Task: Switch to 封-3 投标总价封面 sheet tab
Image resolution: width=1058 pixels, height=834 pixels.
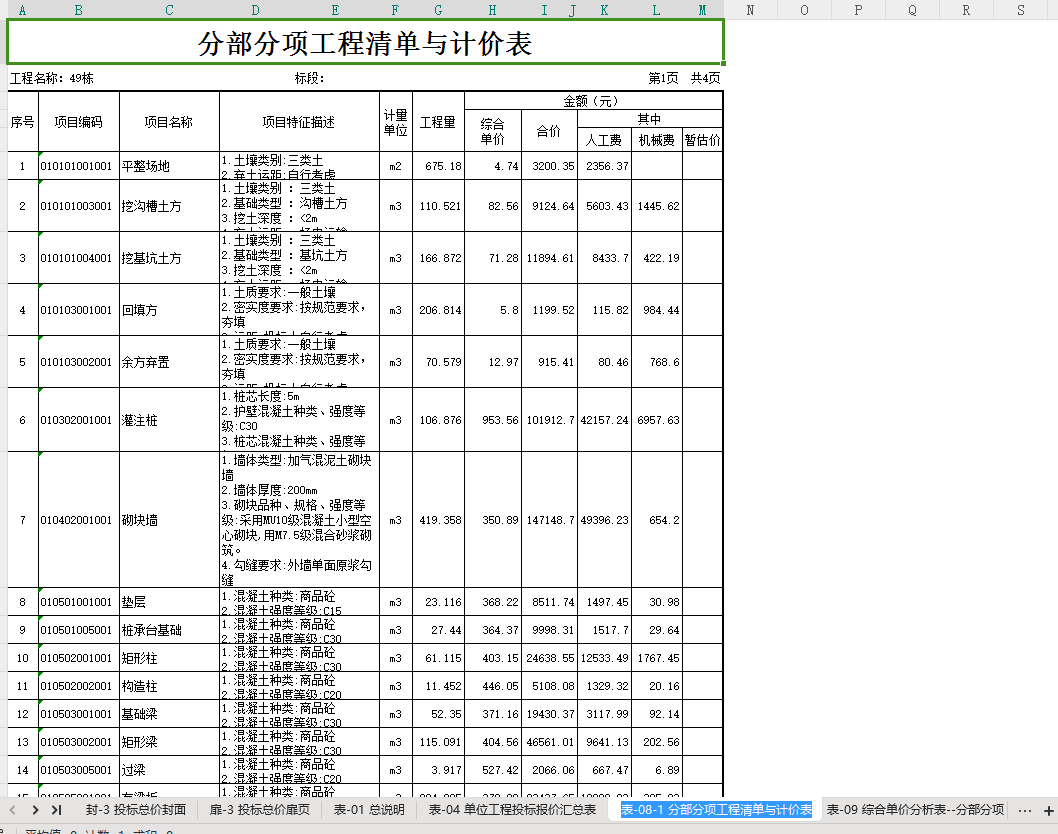Action: 136,810
